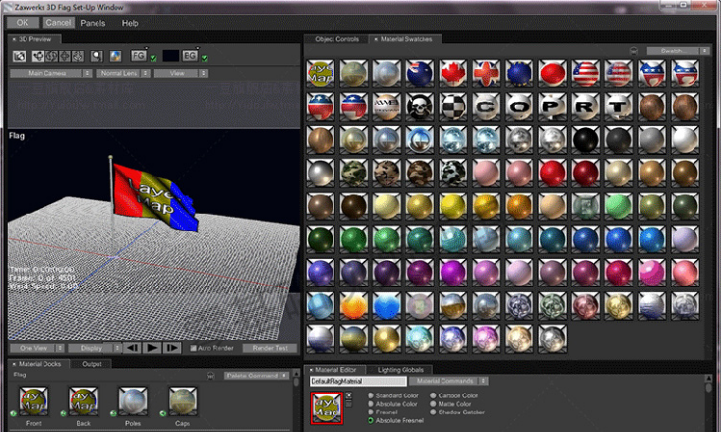The height and width of the screenshot is (432, 721).
Task: Select the Poles material dock sphere
Action: [x=133, y=400]
